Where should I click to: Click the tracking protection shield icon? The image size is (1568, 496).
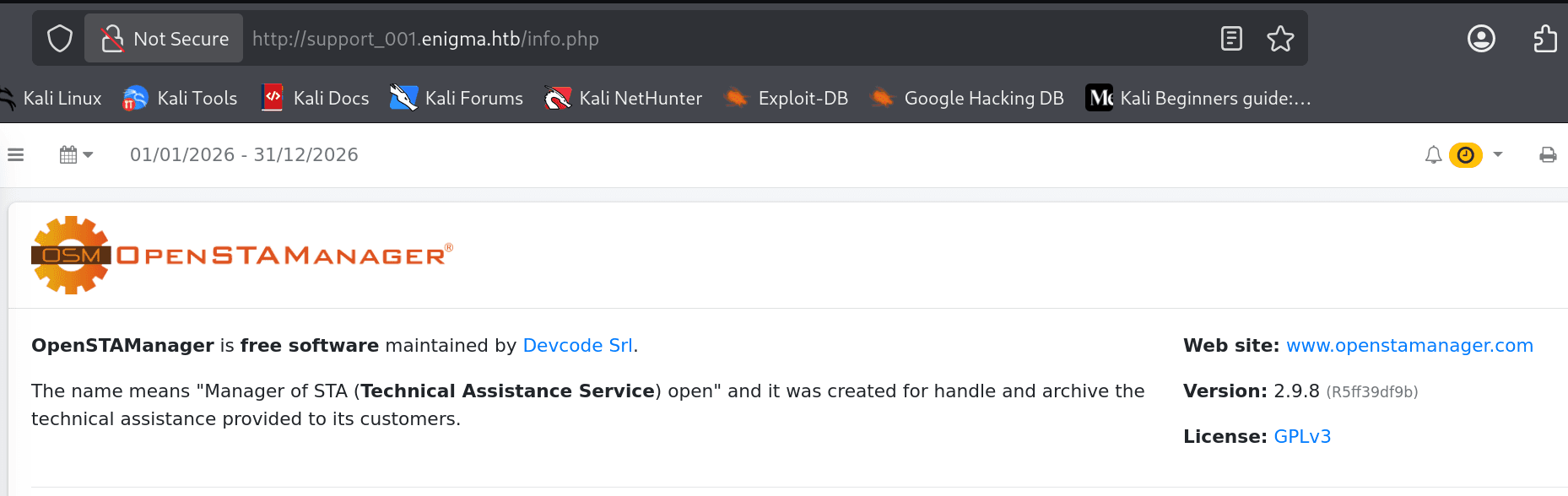(x=60, y=39)
